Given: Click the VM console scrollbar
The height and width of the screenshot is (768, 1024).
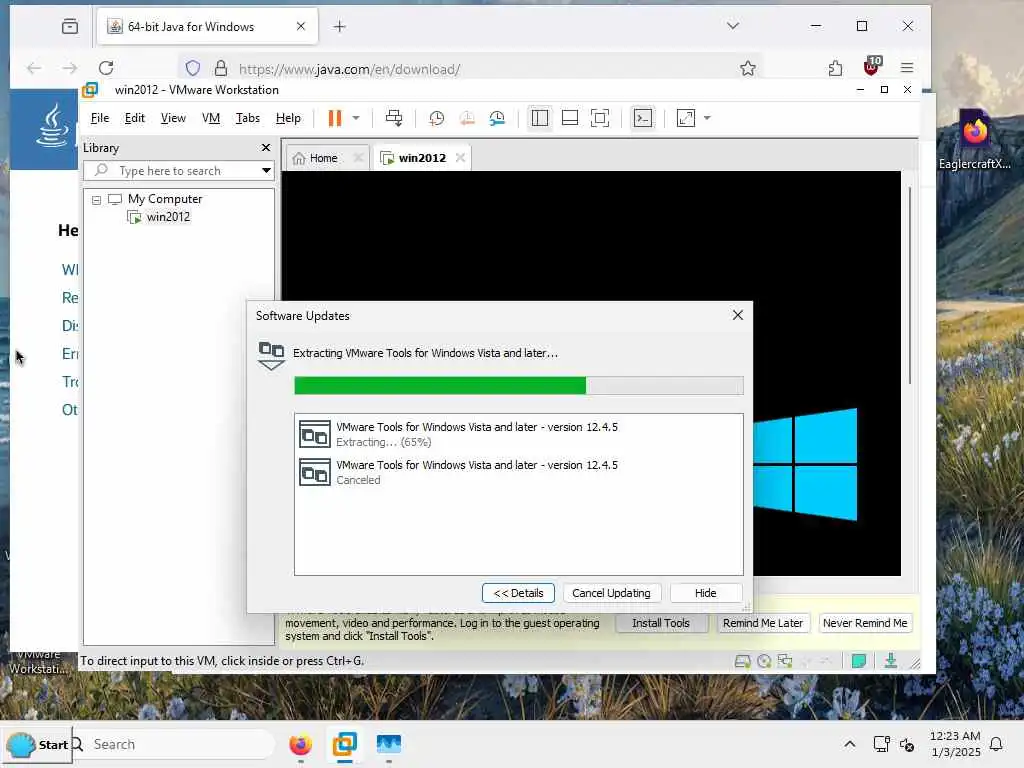Looking at the screenshot, I should (910, 285).
